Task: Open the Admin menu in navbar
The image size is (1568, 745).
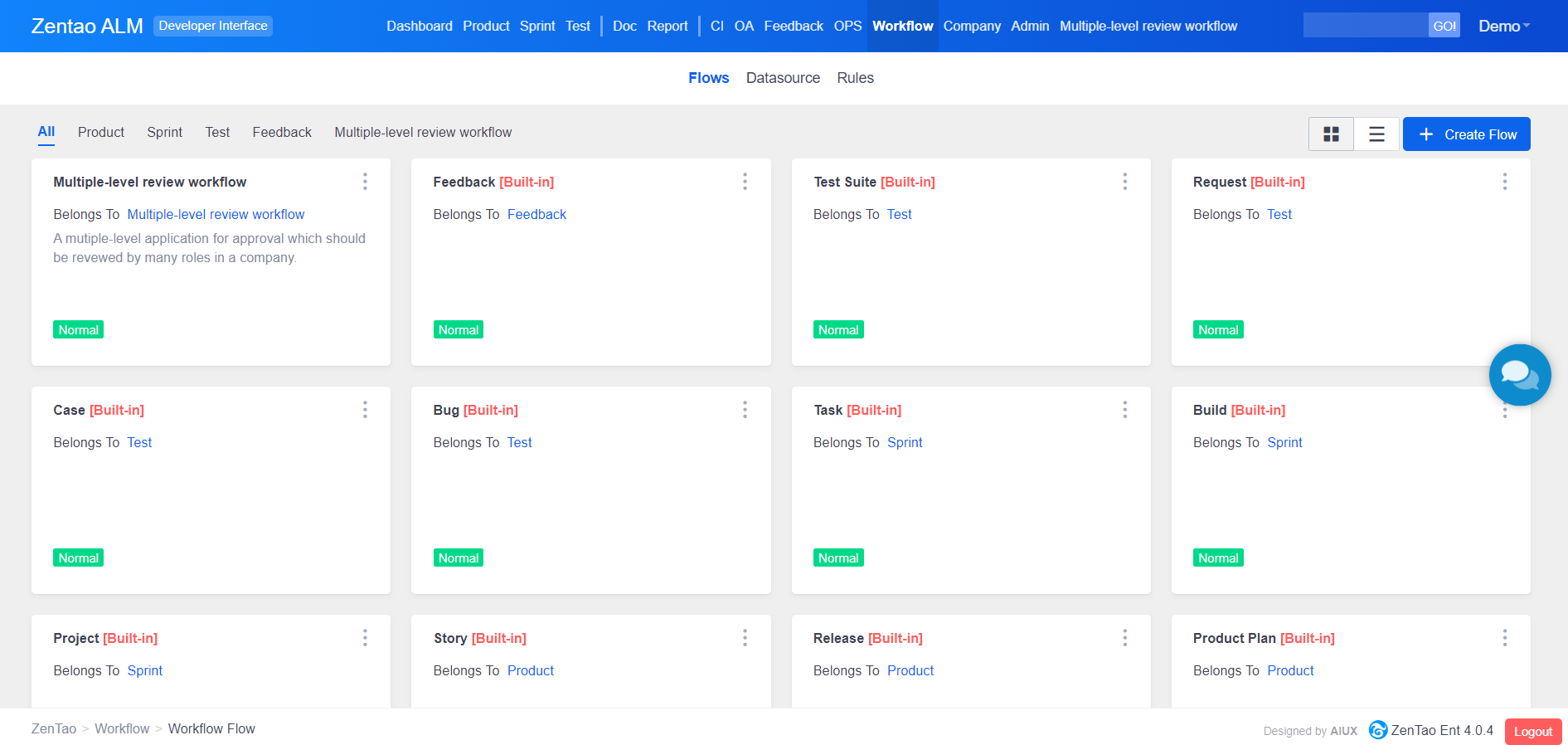Action: click(1029, 26)
